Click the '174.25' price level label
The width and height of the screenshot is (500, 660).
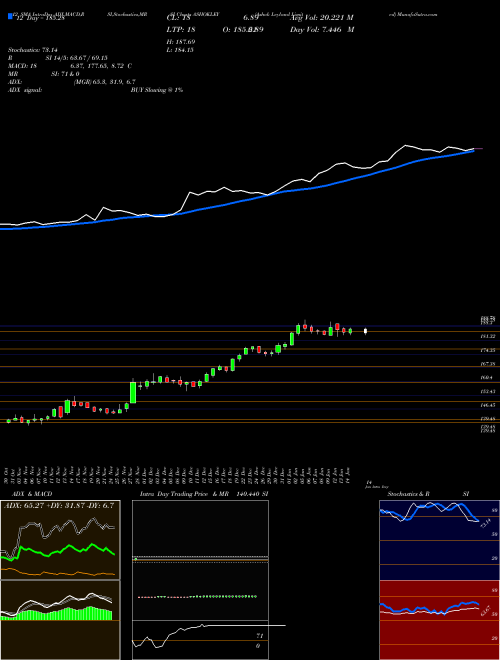tap(488, 350)
